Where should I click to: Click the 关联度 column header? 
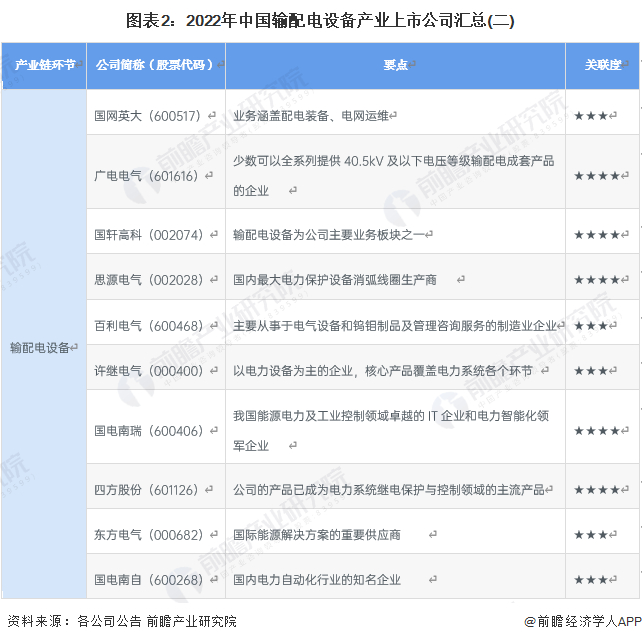(x=603, y=66)
